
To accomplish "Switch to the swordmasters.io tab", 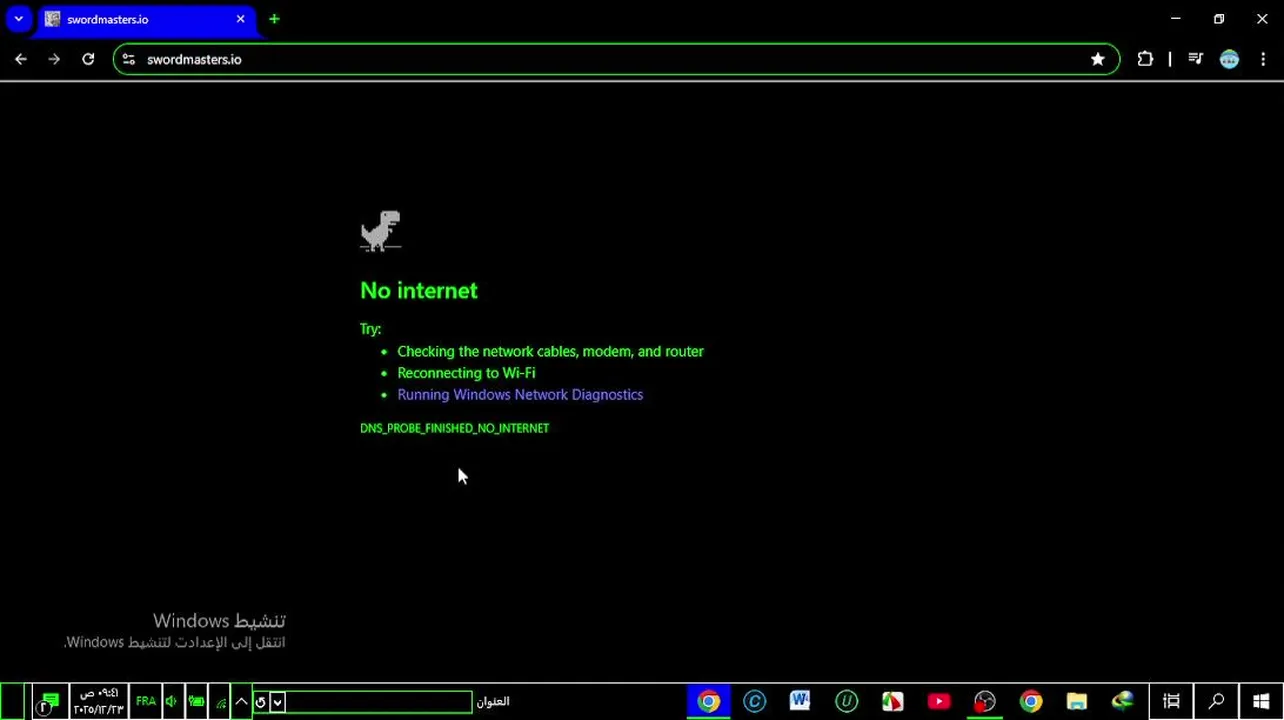I will [145, 19].
